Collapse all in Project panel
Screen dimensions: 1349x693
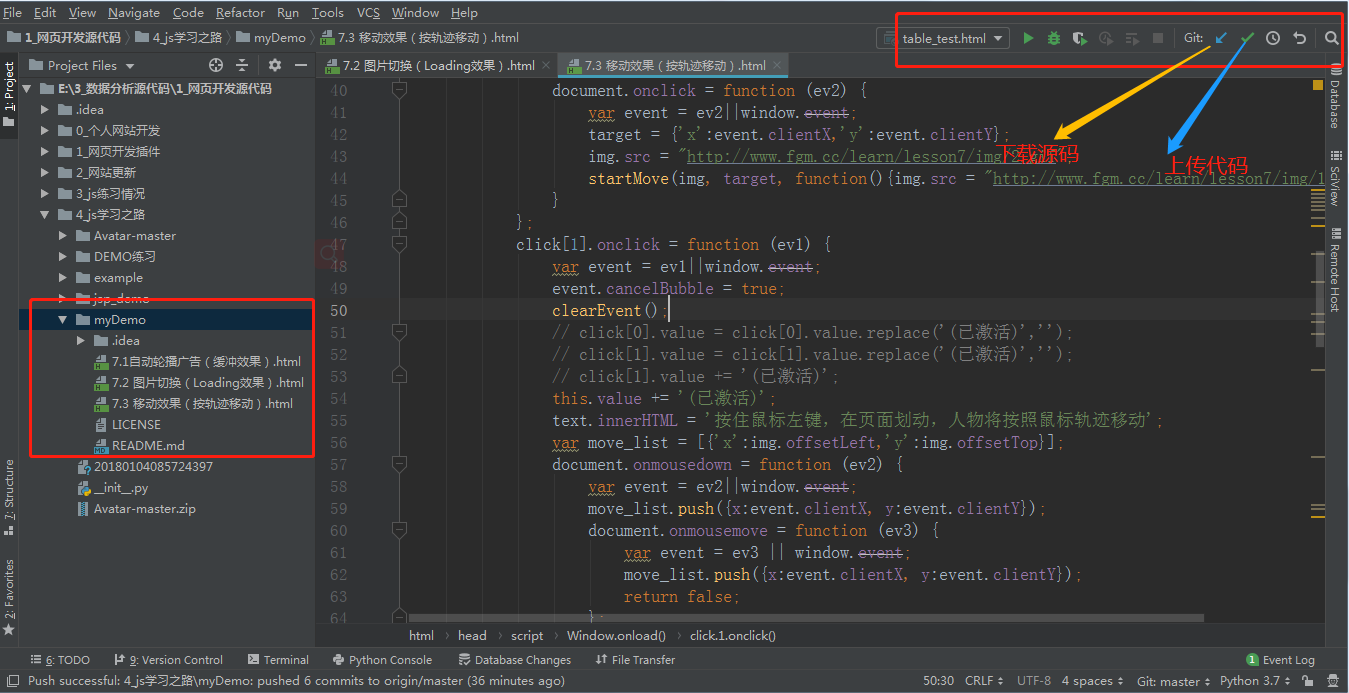(242, 65)
